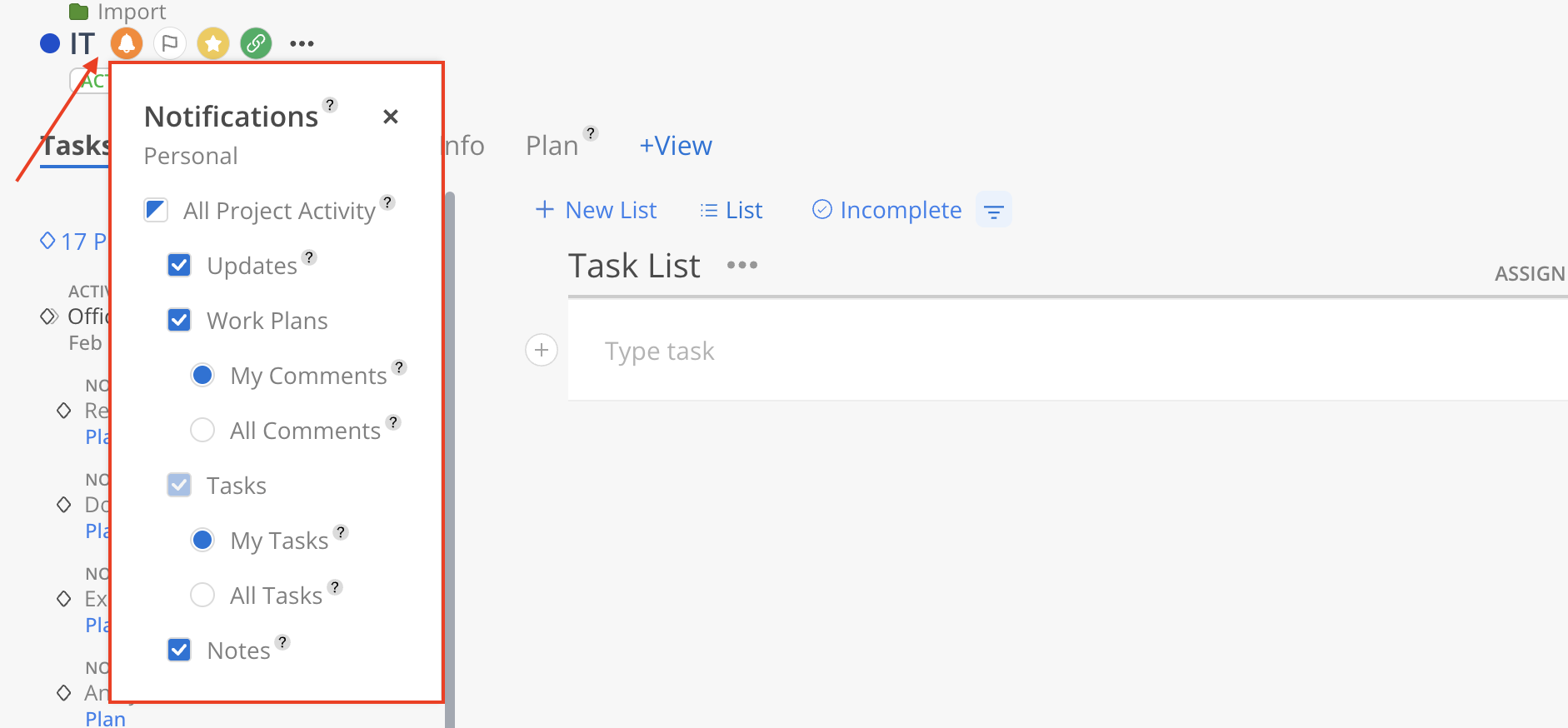Viewport: 1568px width, 728px height.
Task: Uncheck the Notes checkbox
Action: click(x=179, y=650)
